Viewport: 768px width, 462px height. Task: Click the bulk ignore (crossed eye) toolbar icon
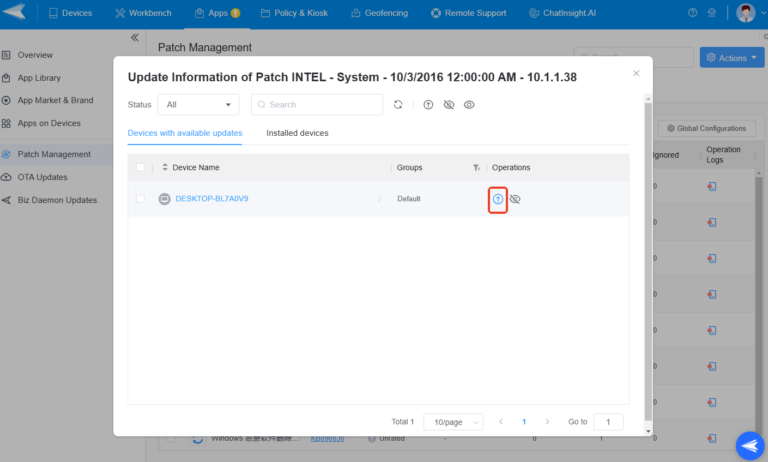448,104
